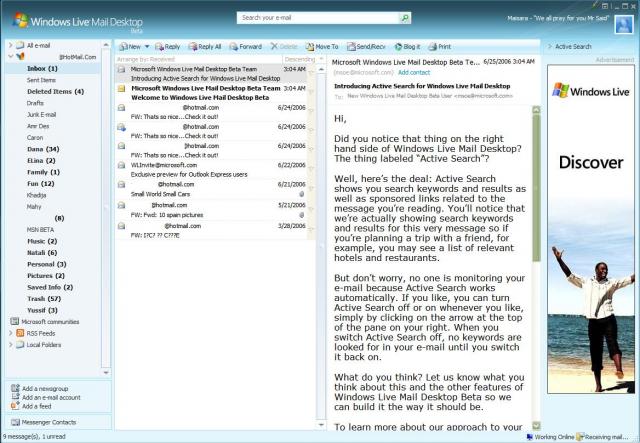The width and height of the screenshot is (640, 443).
Task: Open the Drafts folder
Action: coord(35,103)
